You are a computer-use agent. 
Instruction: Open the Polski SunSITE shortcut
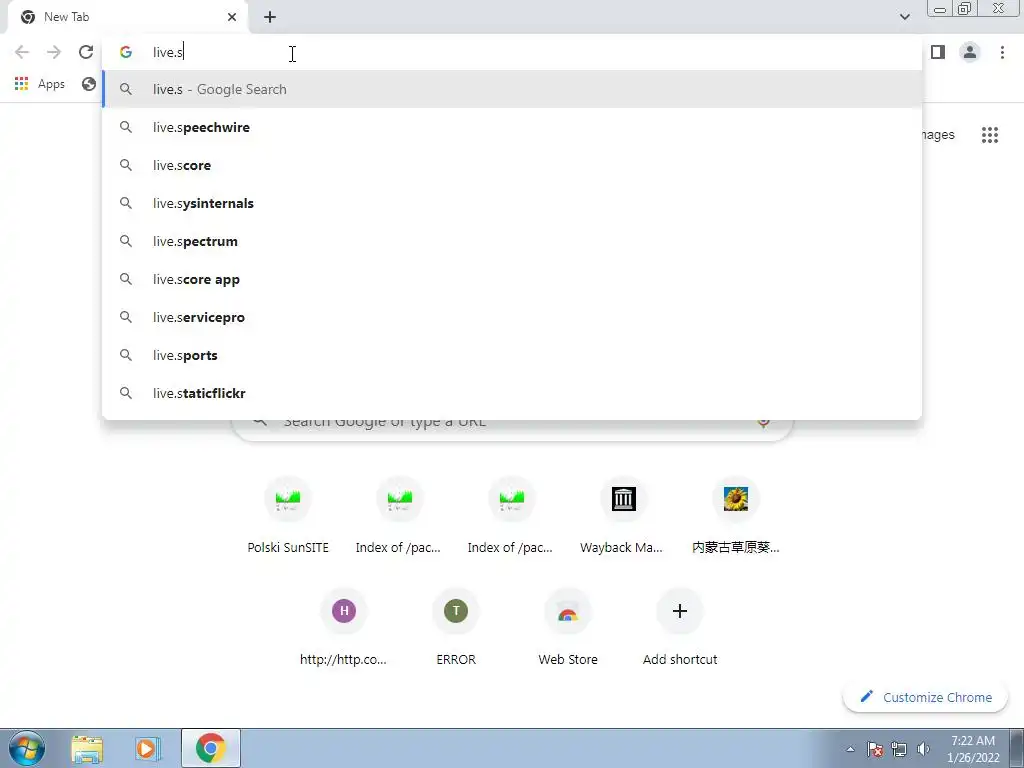point(288,516)
